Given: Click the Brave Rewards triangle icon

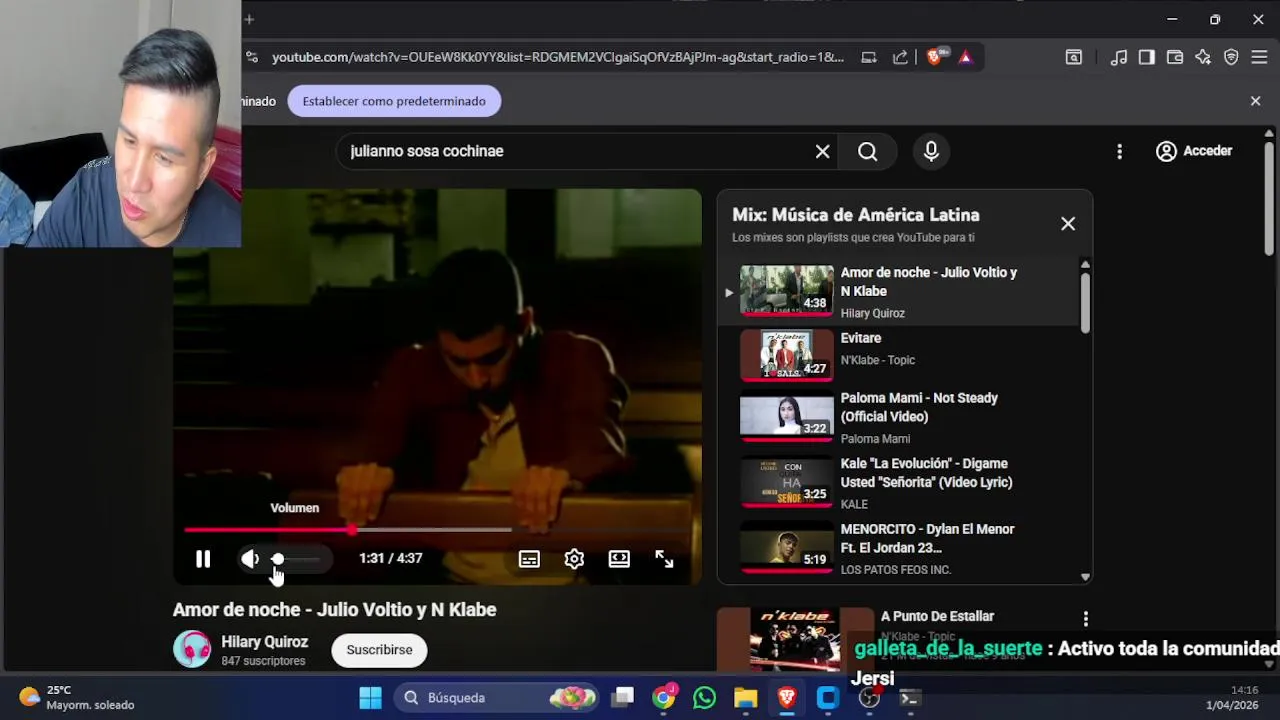Looking at the screenshot, I should [x=965, y=57].
